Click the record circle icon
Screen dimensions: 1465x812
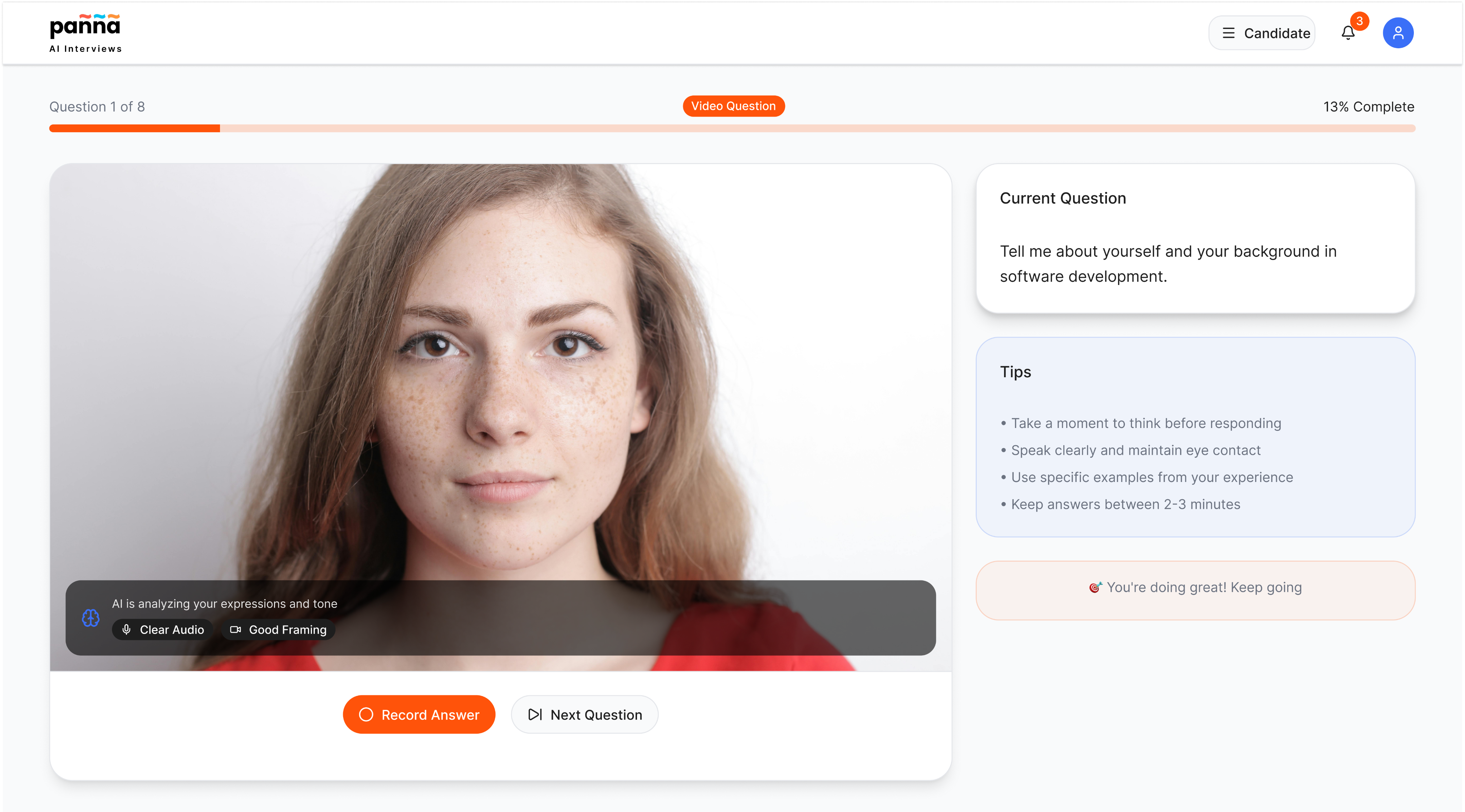[366, 714]
